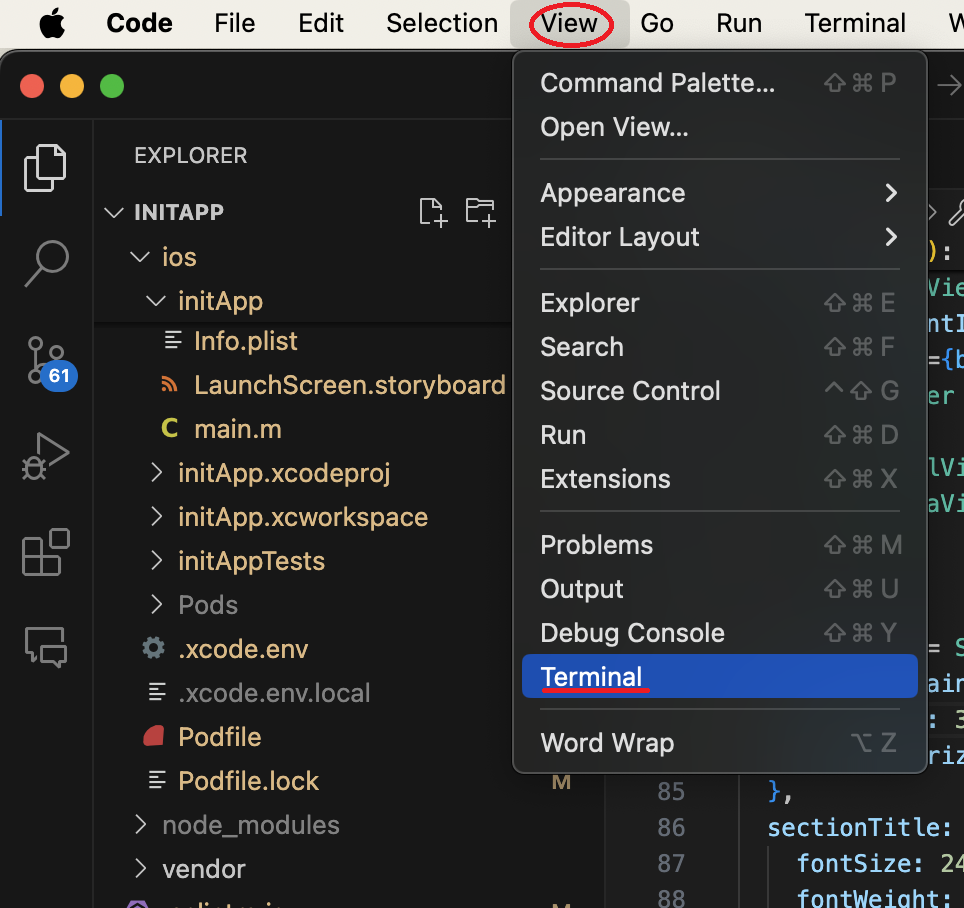Open the Terminal menu in menu bar
The width and height of the screenshot is (964, 908).
pos(855,23)
